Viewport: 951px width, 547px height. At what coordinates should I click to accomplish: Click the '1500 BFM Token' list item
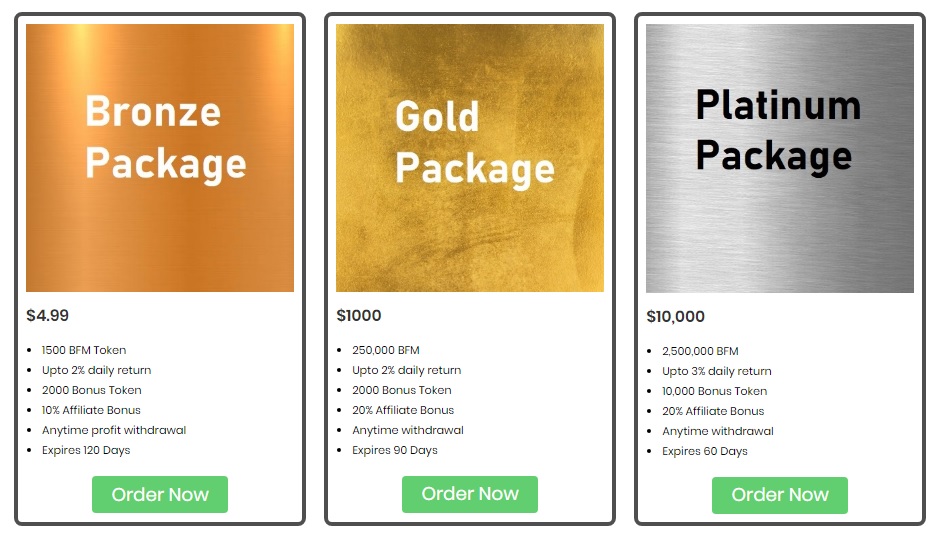pyautogui.click(x=84, y=350)
